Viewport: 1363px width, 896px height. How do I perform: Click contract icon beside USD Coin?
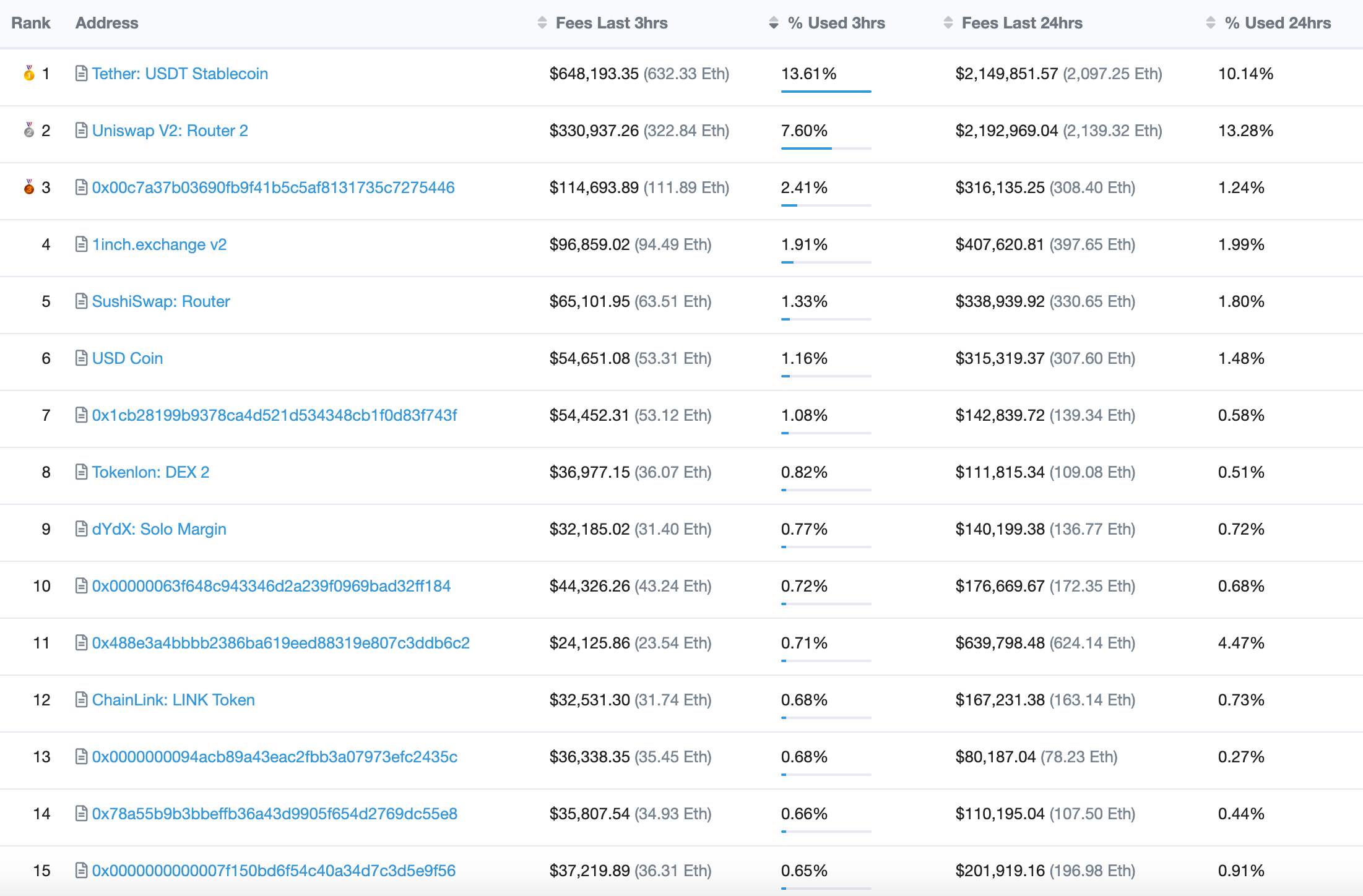click(81, 358)
